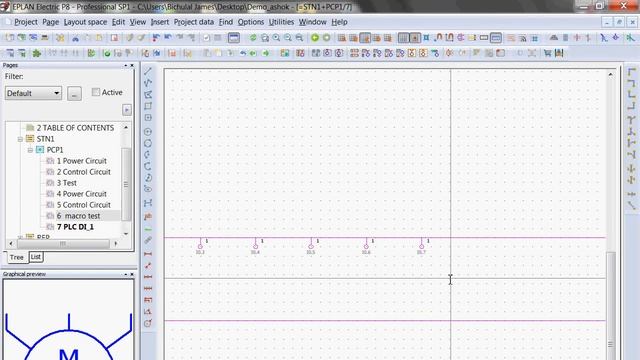Open the Help menu
This screenshot has height=360, width=640.
pyautogui.click(x=339, y=22)
